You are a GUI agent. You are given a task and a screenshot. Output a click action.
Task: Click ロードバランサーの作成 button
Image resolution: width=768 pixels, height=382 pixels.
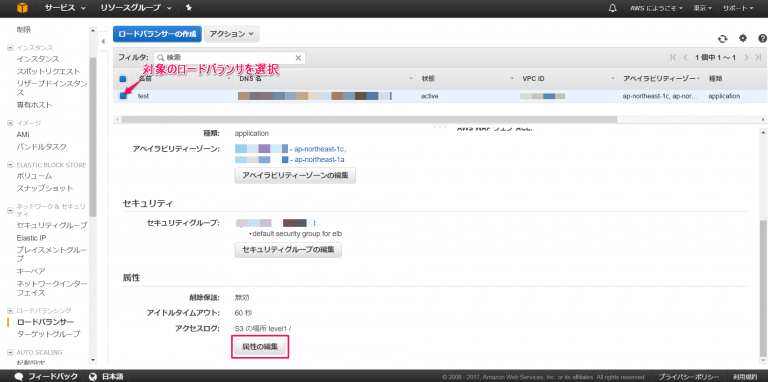click(x=157, y=34)
